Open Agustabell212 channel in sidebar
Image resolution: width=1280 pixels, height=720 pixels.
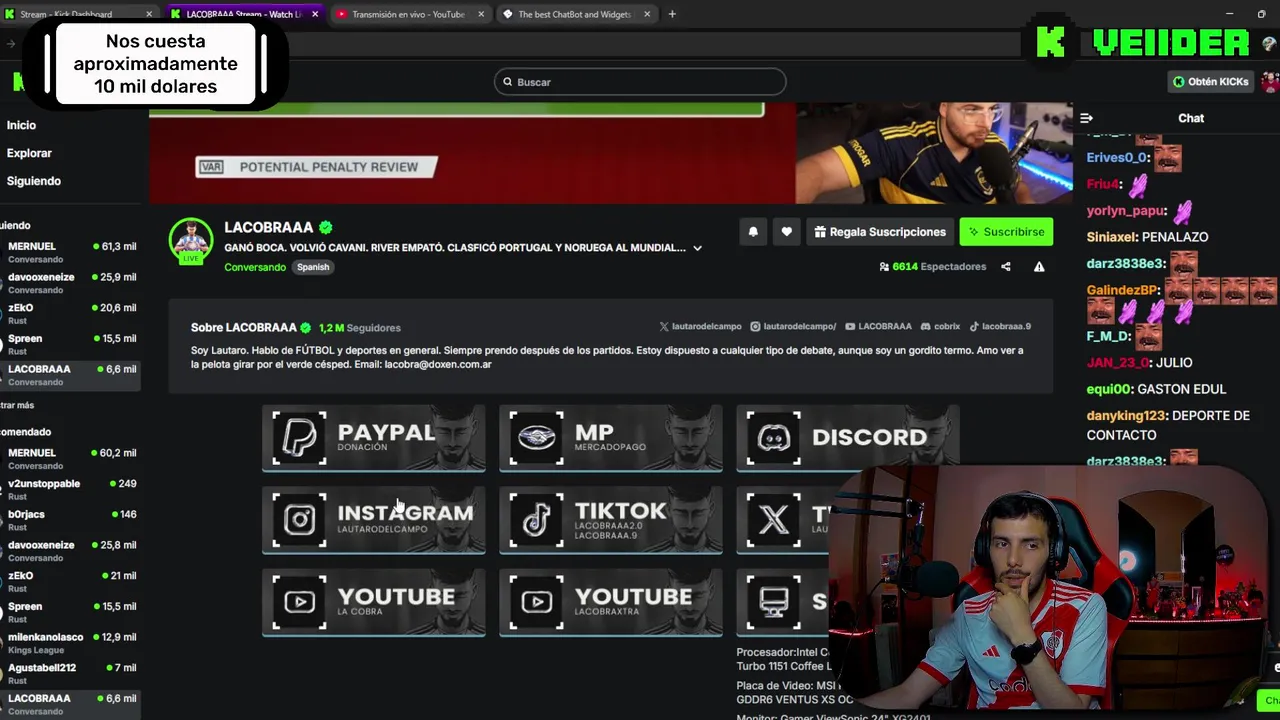pyautogui.click(x=70, y=674)
